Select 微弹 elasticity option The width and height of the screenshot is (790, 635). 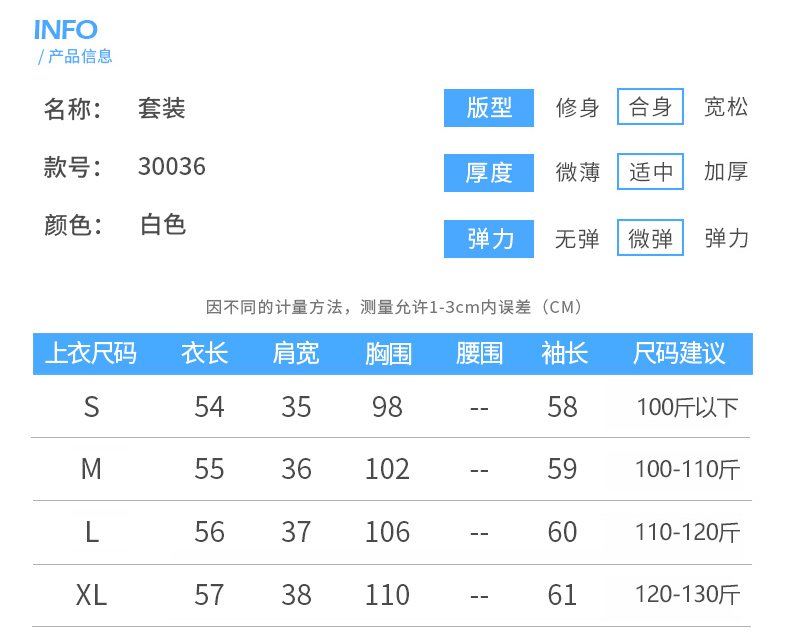(650, 238)
